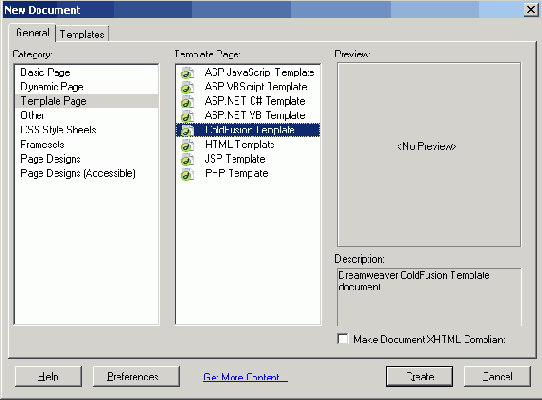Select CSS Style Sheets category
The width and height of the screenshot is (542, 400).
point(58,130)
